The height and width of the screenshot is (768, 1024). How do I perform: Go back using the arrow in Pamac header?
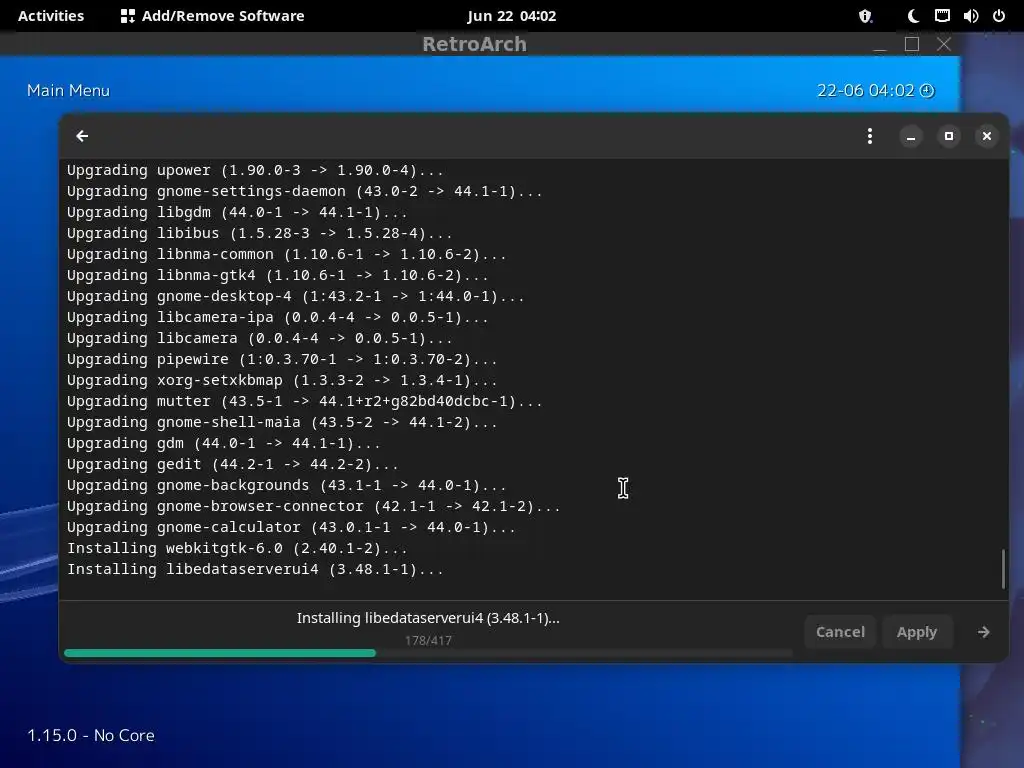pyautogui.click(x=82, y=136)
